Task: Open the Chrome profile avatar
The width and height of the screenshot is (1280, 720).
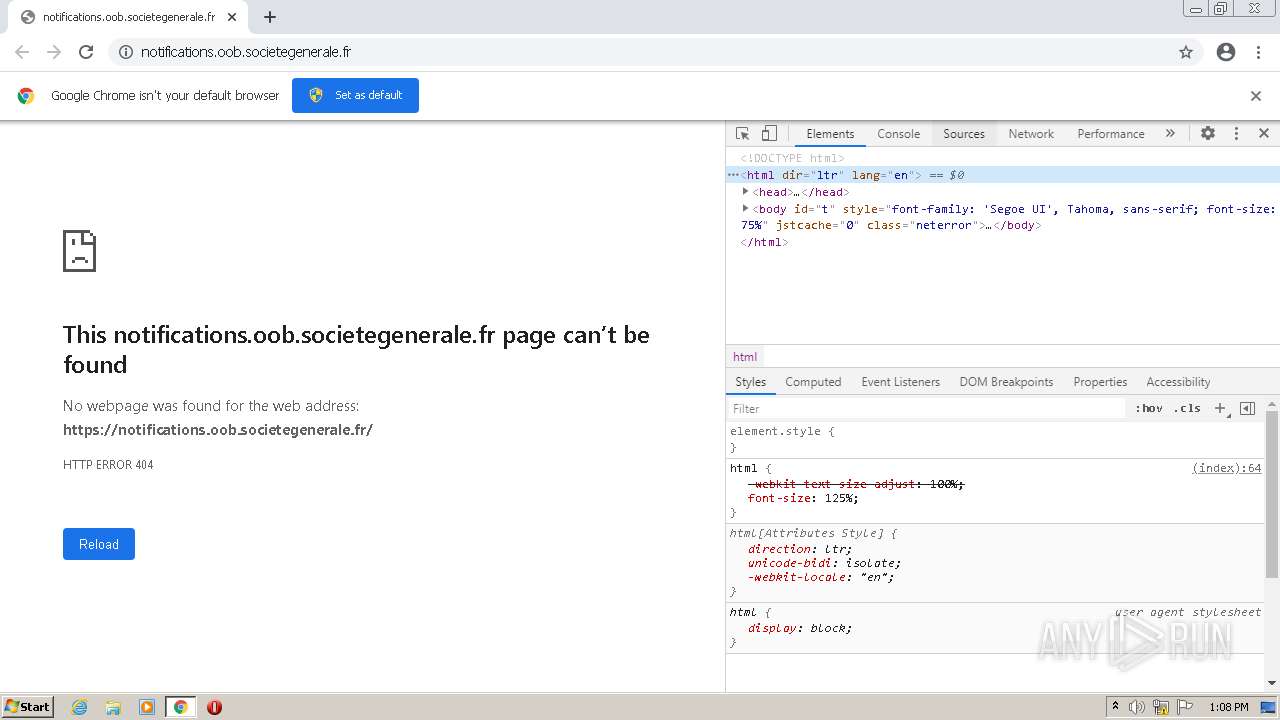Action: pos(1226,52)
